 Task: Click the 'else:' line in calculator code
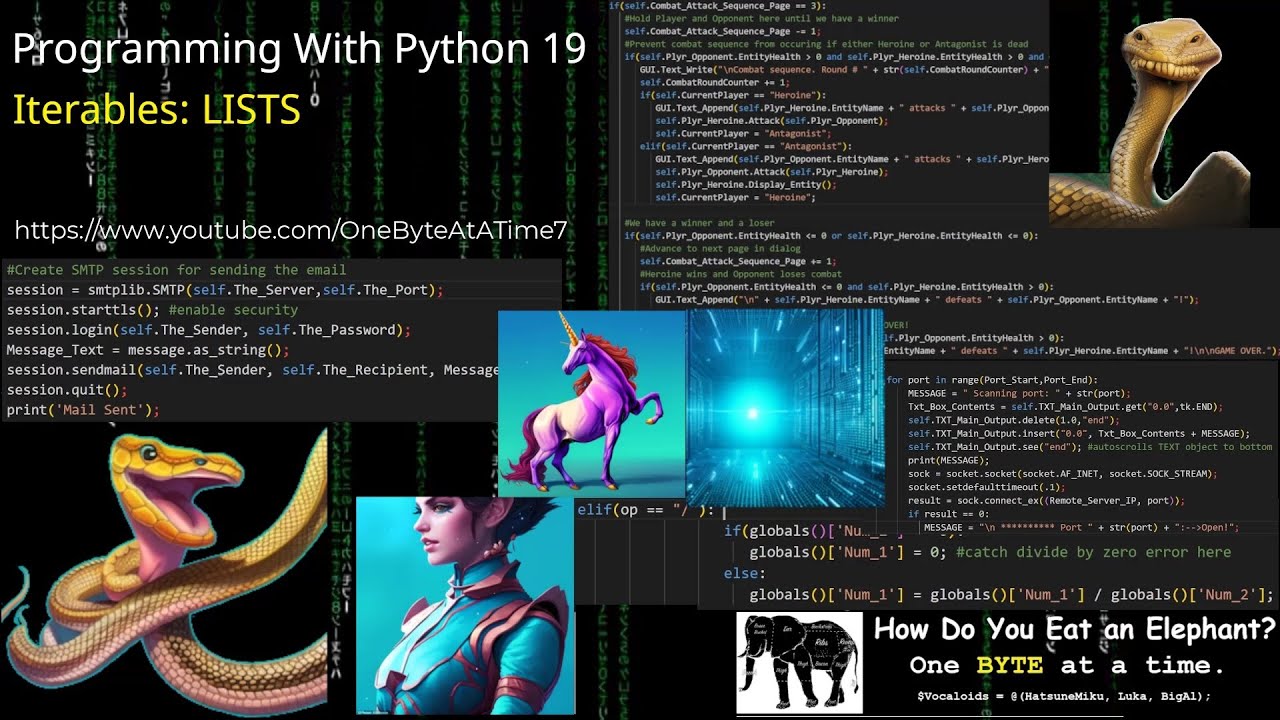tap(745, 574)
